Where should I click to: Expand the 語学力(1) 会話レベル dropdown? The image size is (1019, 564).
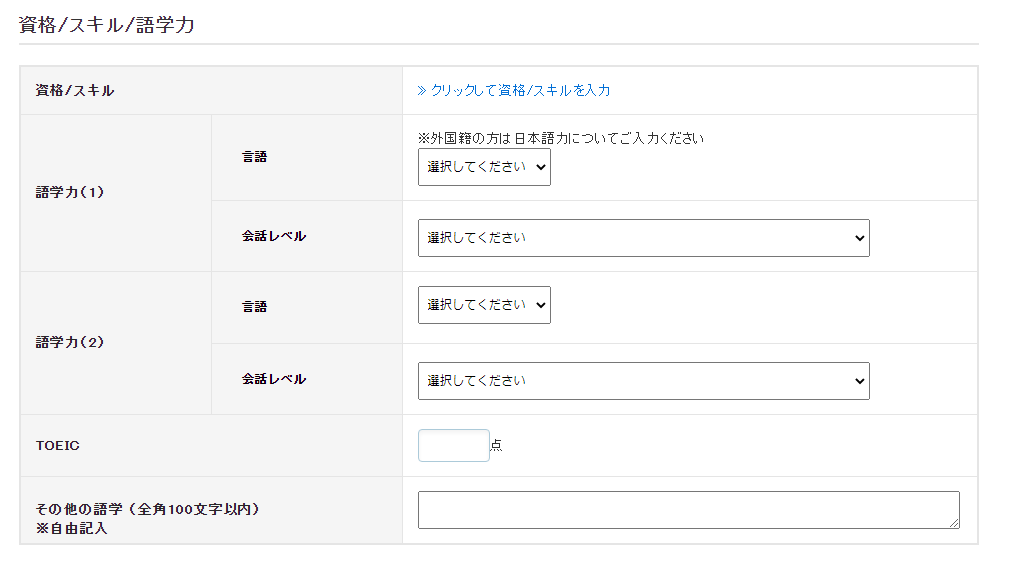pyautogui.click(x=643, y=238)
